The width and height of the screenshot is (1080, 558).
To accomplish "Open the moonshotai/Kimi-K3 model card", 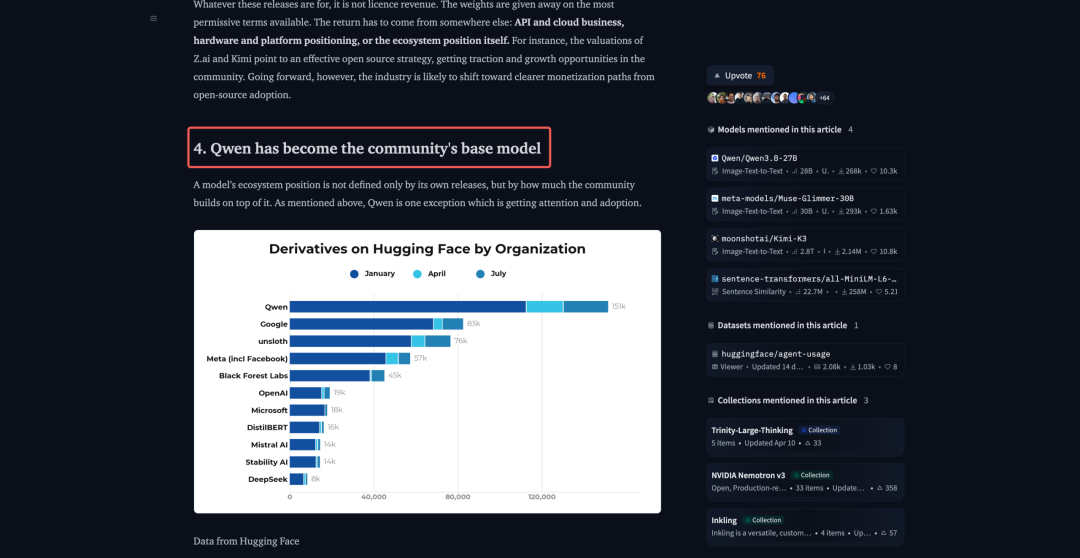I will pyautogui.click(x=805, y=245).
